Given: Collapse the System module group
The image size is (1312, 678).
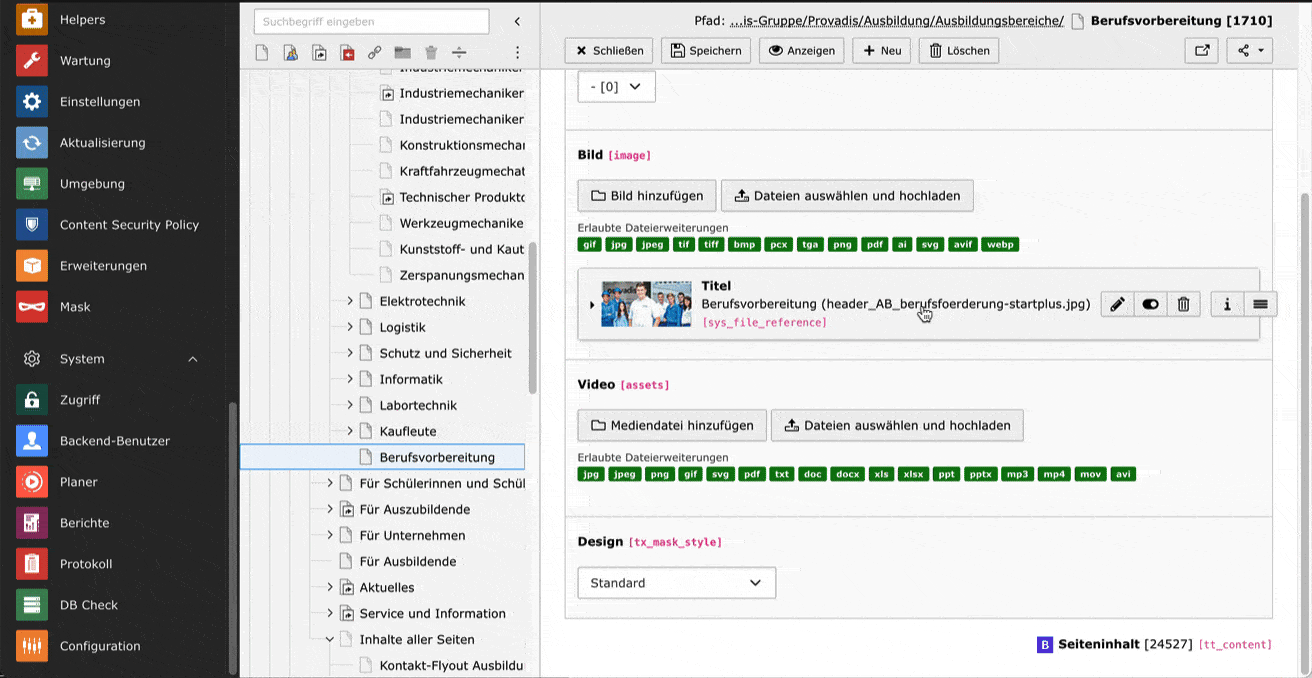Looking at the screenshot, I should [193, 359].
